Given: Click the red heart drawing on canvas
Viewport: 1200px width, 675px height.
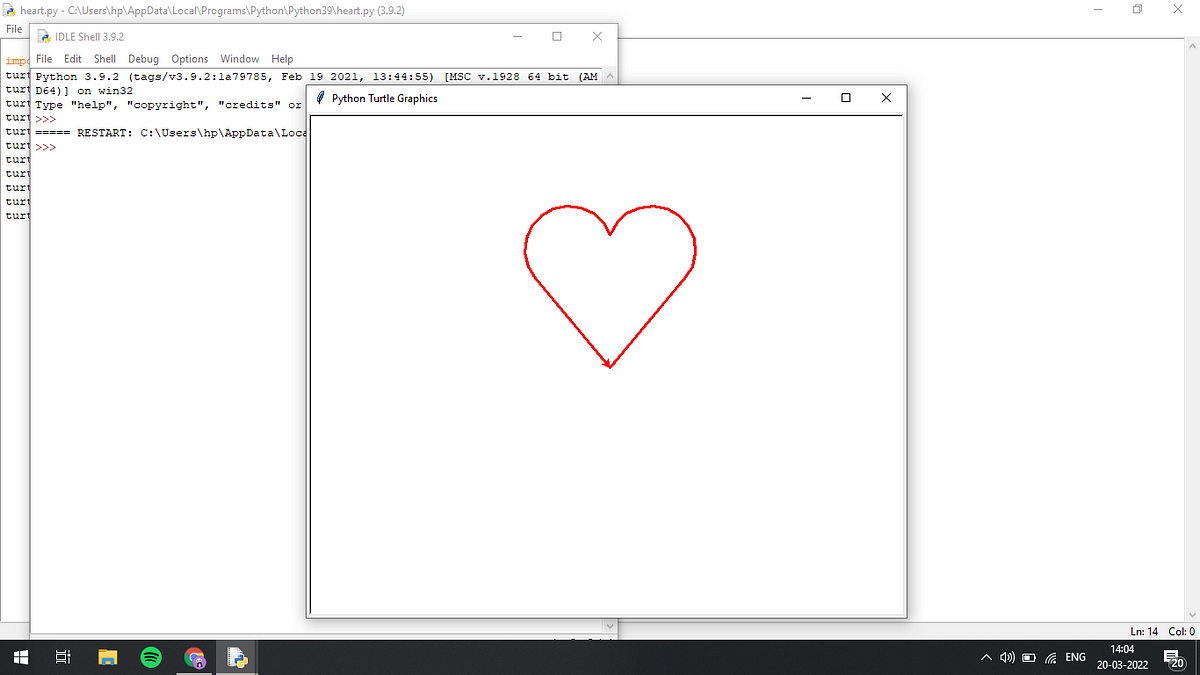Looking at the screenshot, I should pyautogui.click(x=610, y=286).
